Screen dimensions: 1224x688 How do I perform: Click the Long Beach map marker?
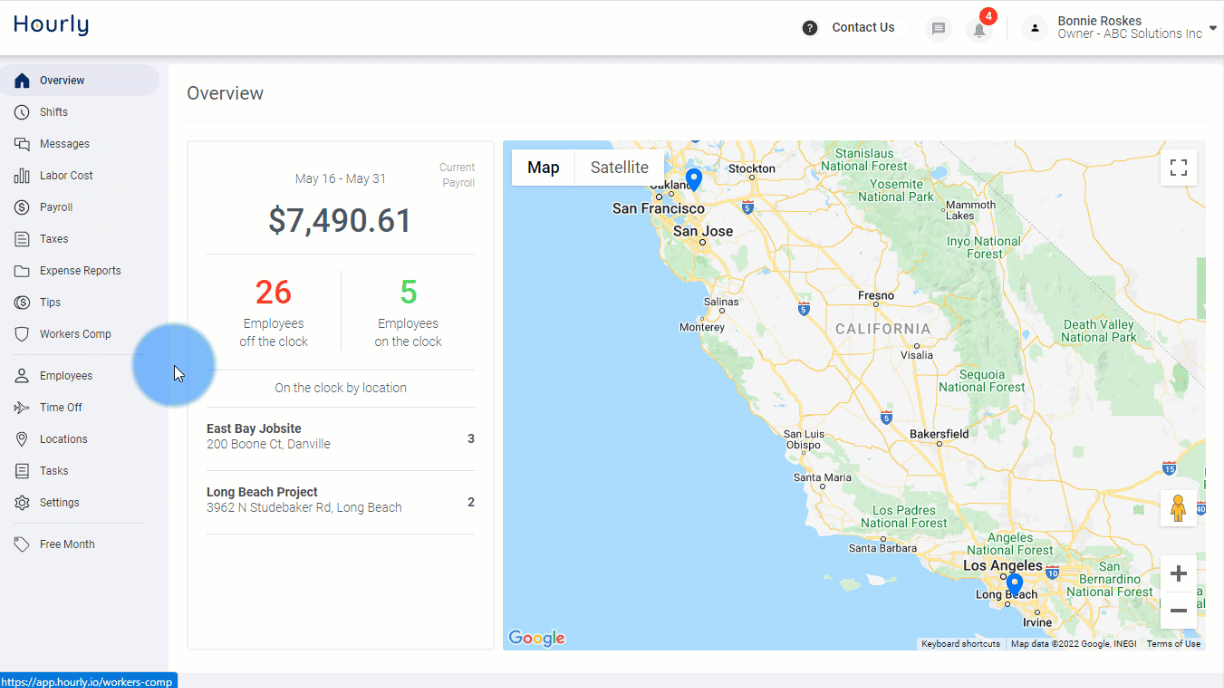click(x=1014, y=584)
